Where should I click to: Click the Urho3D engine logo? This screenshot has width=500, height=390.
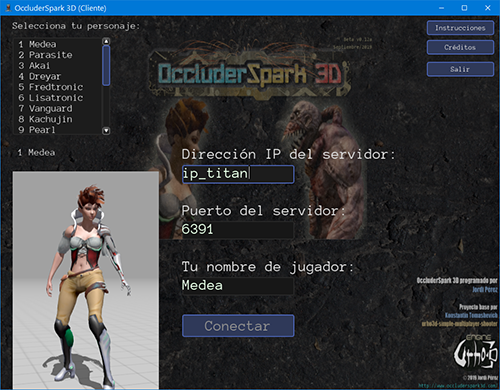pyautogui.click(x=475, y=351)
